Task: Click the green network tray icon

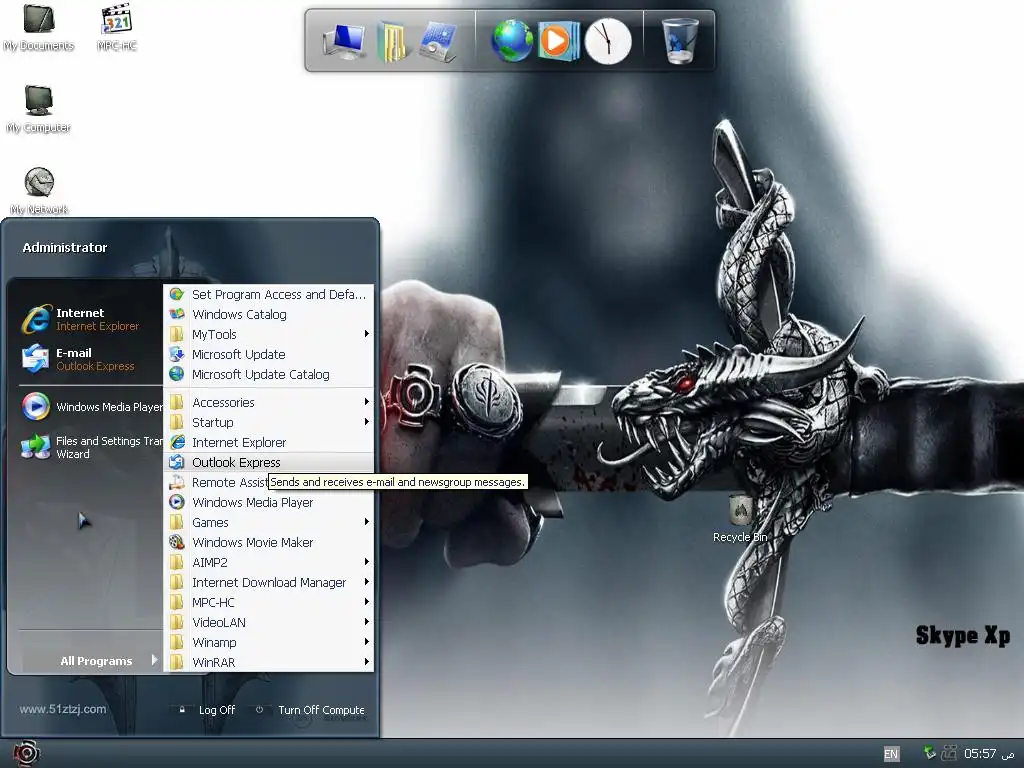Action: tap(930, 753)
